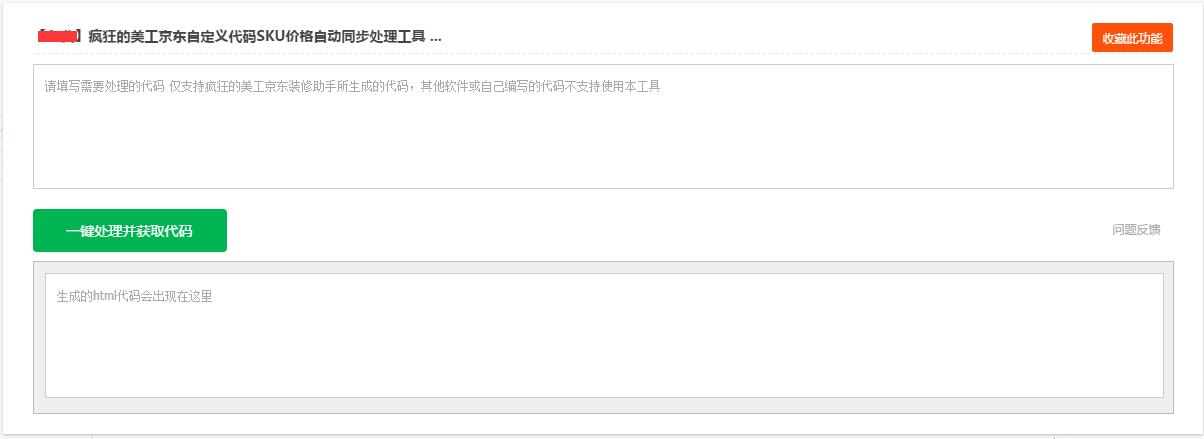Click the ellipsis at the end of the title
Image resolution: width=1204 pixels, height=439 pixels.
click(x=436, y=38)
